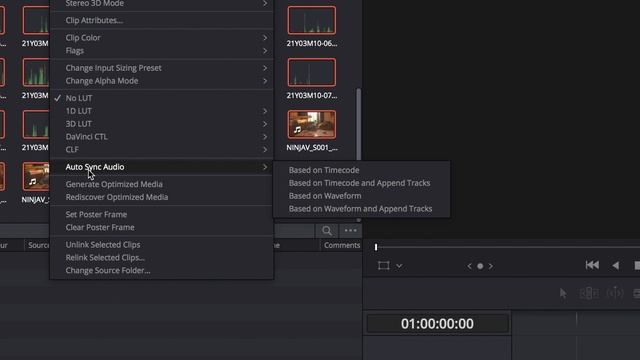Viewport: 640px width, 360px height.
Task: Click the viewer playhead scrubber handle
Action: [376, 247]
